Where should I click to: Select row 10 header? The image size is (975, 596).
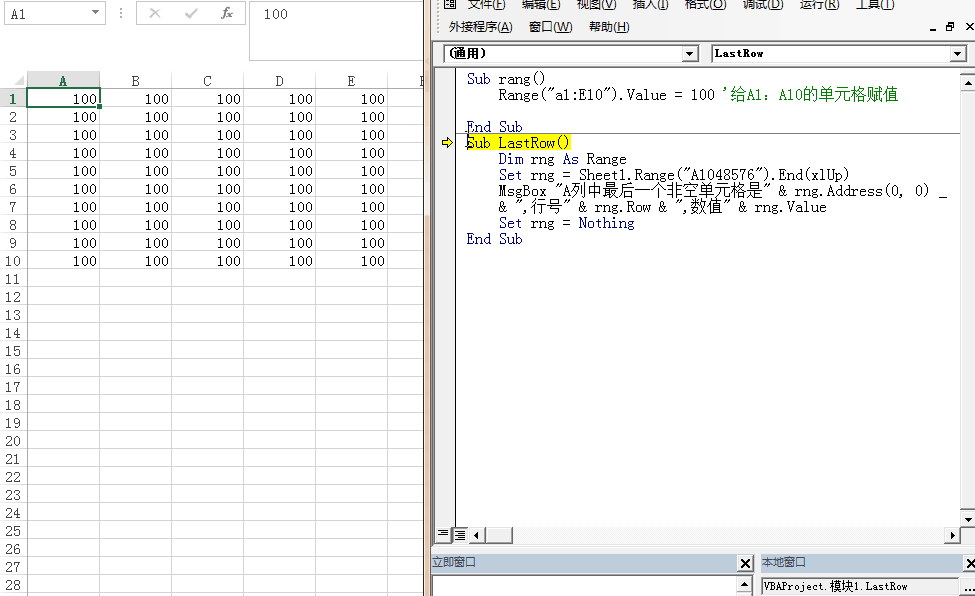click(x=13, y=261)
